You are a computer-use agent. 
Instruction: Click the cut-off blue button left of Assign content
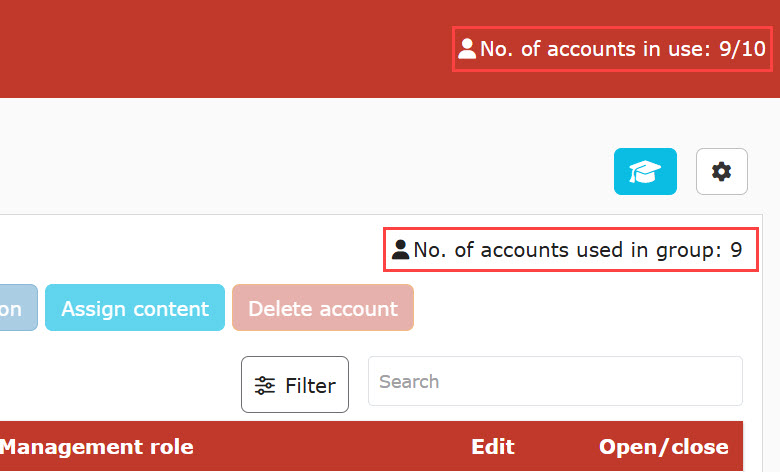coord(17,309)
